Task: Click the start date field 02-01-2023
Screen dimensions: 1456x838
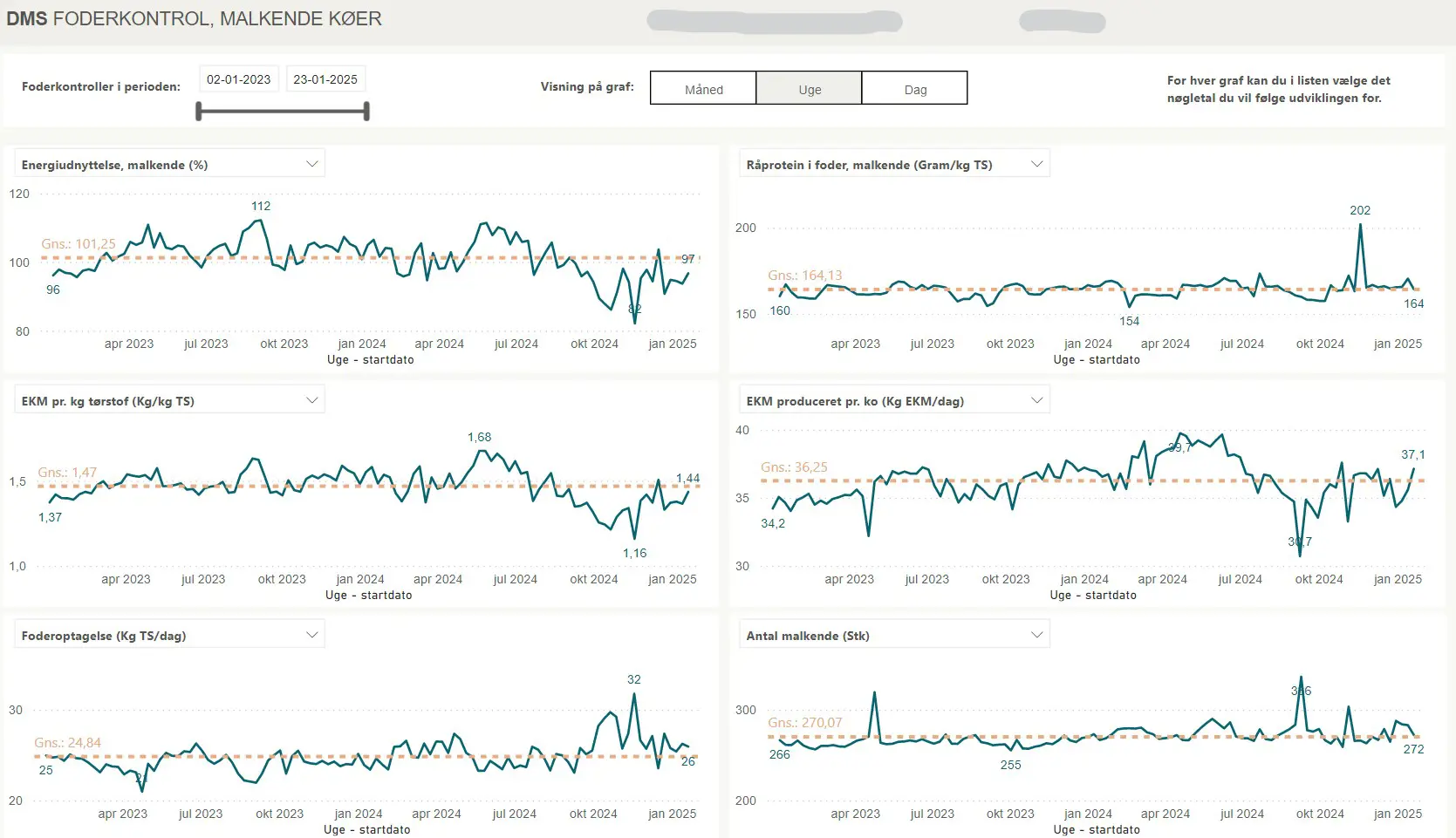Action: coord(238,79)
